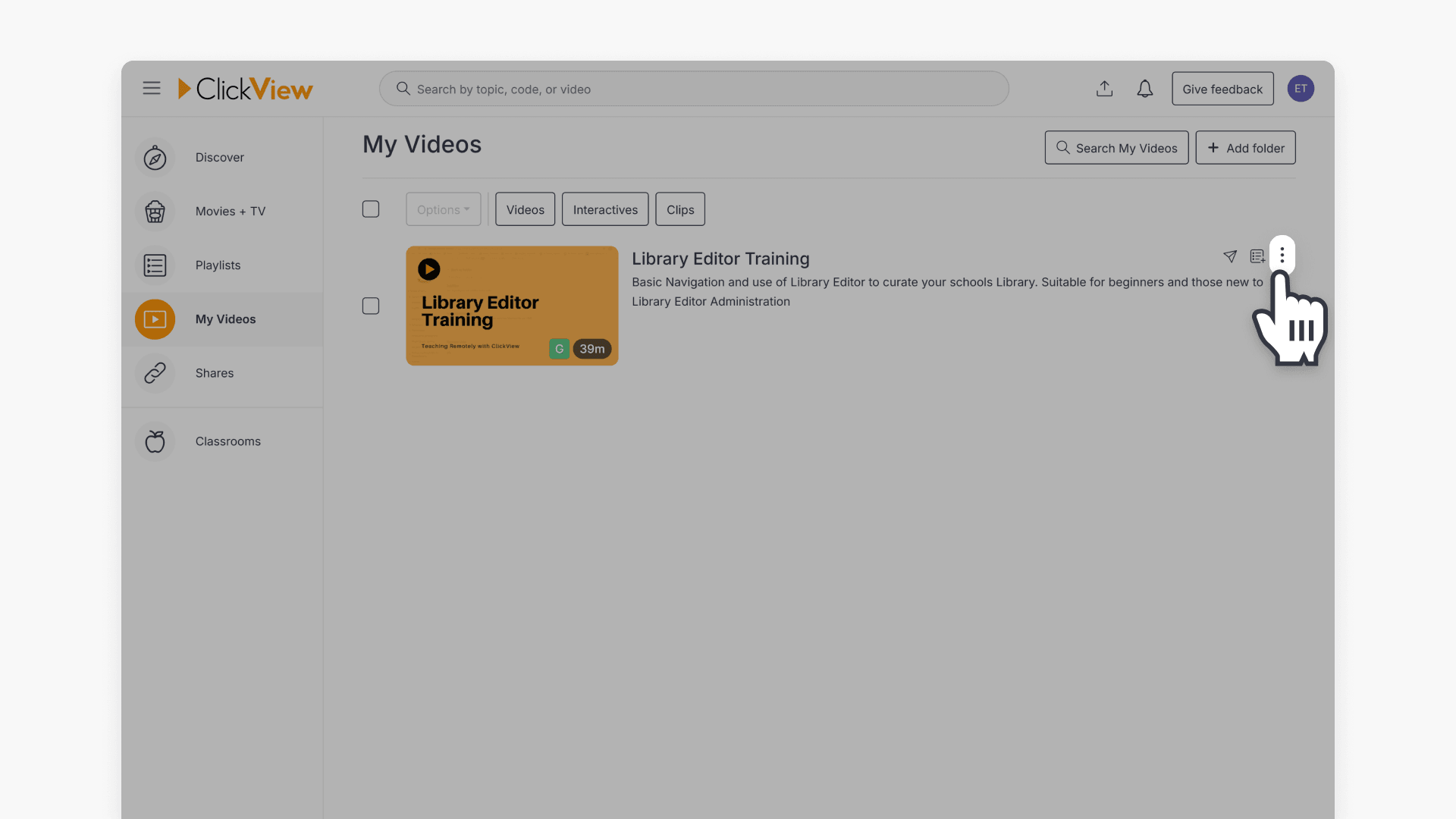
Task: Click the Give feedback button
Action: pyautogui.click(x=1222, y=89)
